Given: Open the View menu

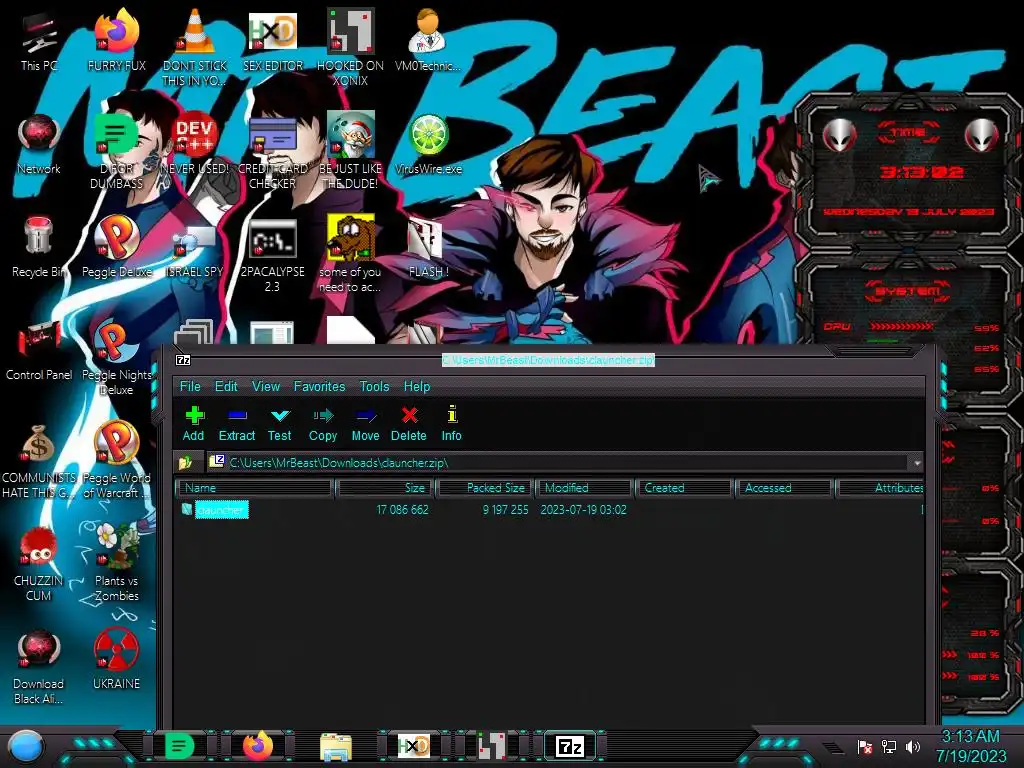Looking at the screenshot, I should coord(266,386).
